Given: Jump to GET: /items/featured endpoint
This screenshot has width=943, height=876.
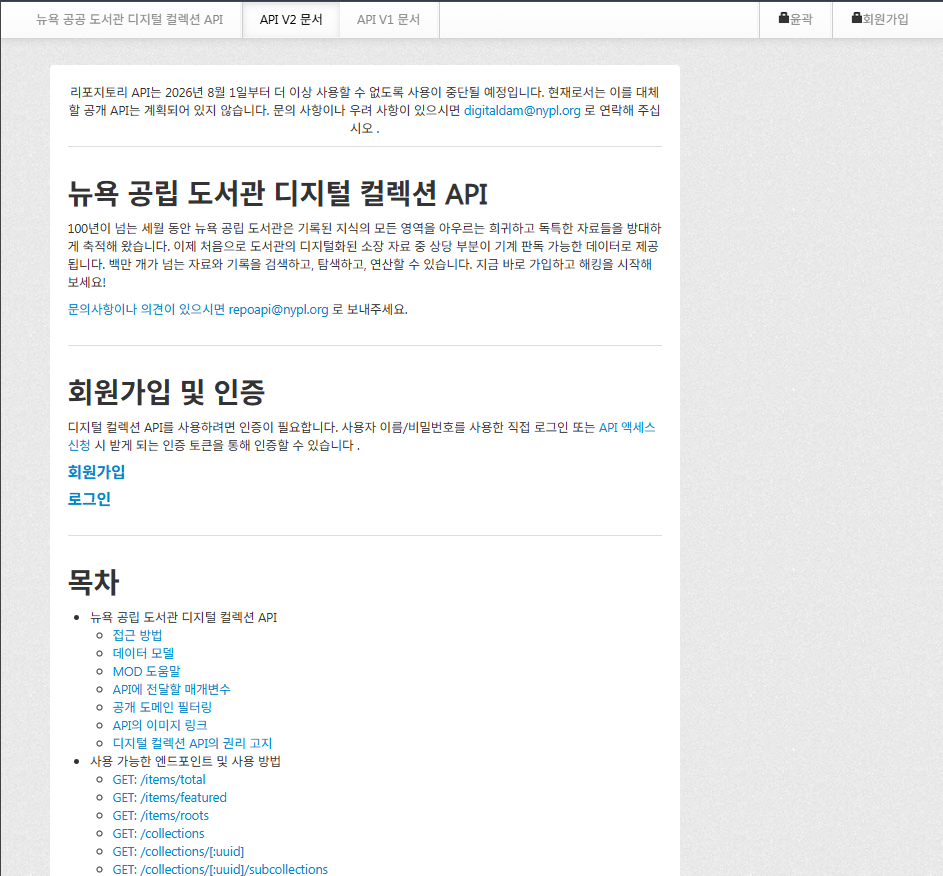Looking at the screenshot, I should (x=169, y=797).
